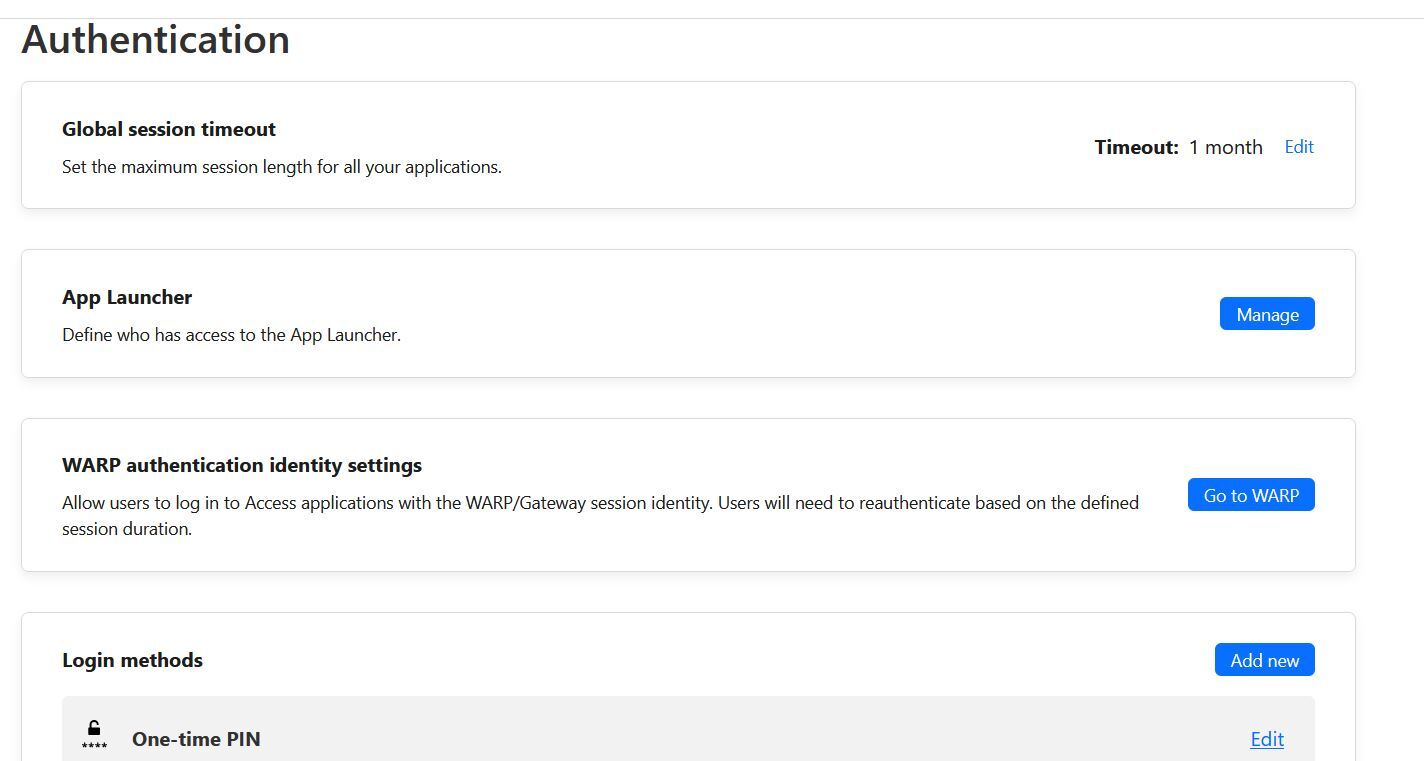Click the words "session duration" in WARP text
The image size is (1424, 761).
tap(127, 529)
